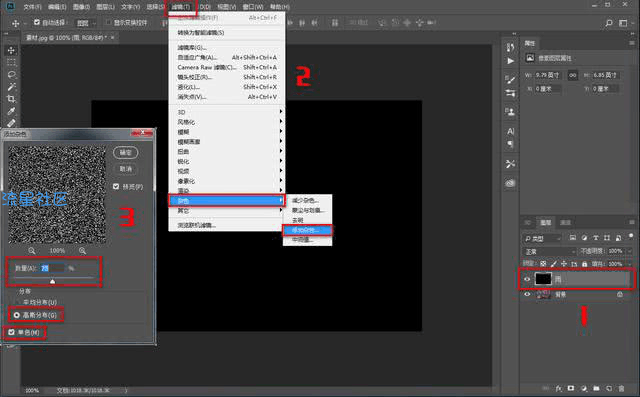Zoom out the noise preview
Image resolution: width=640 pixels, height=397 pixels.
coord(32,251)
